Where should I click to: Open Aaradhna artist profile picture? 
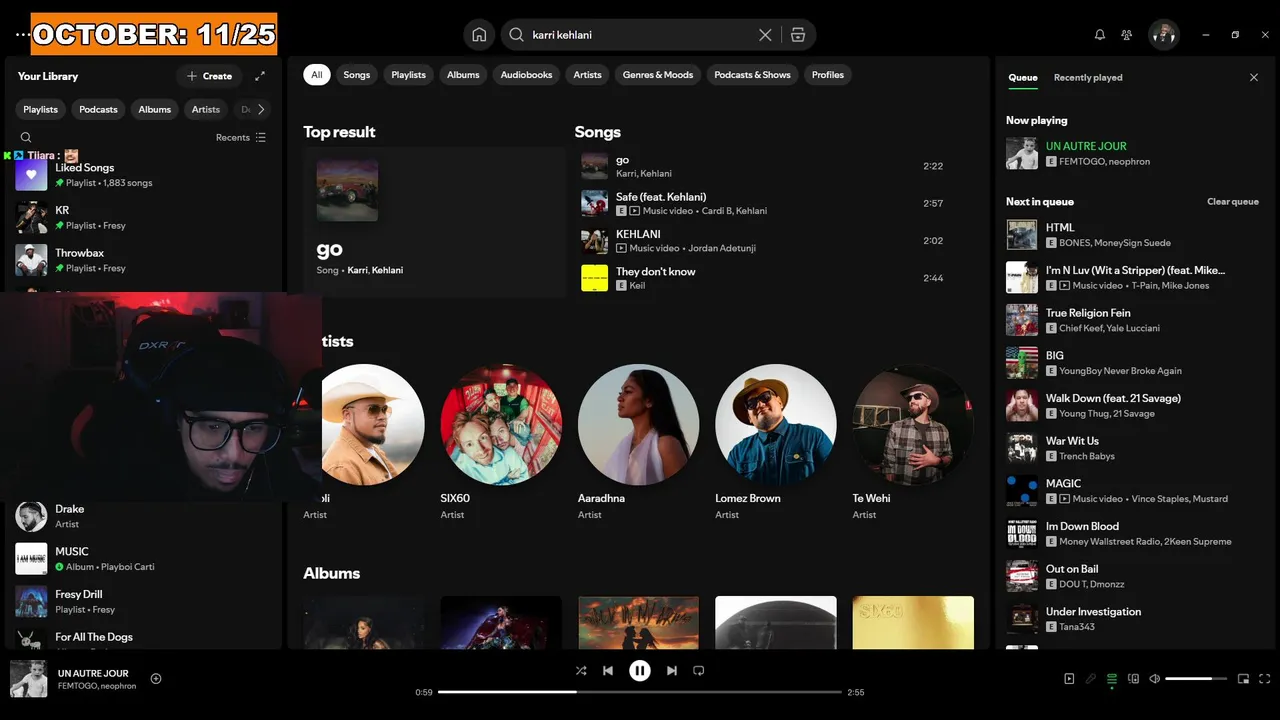click(x=639, y=424)
